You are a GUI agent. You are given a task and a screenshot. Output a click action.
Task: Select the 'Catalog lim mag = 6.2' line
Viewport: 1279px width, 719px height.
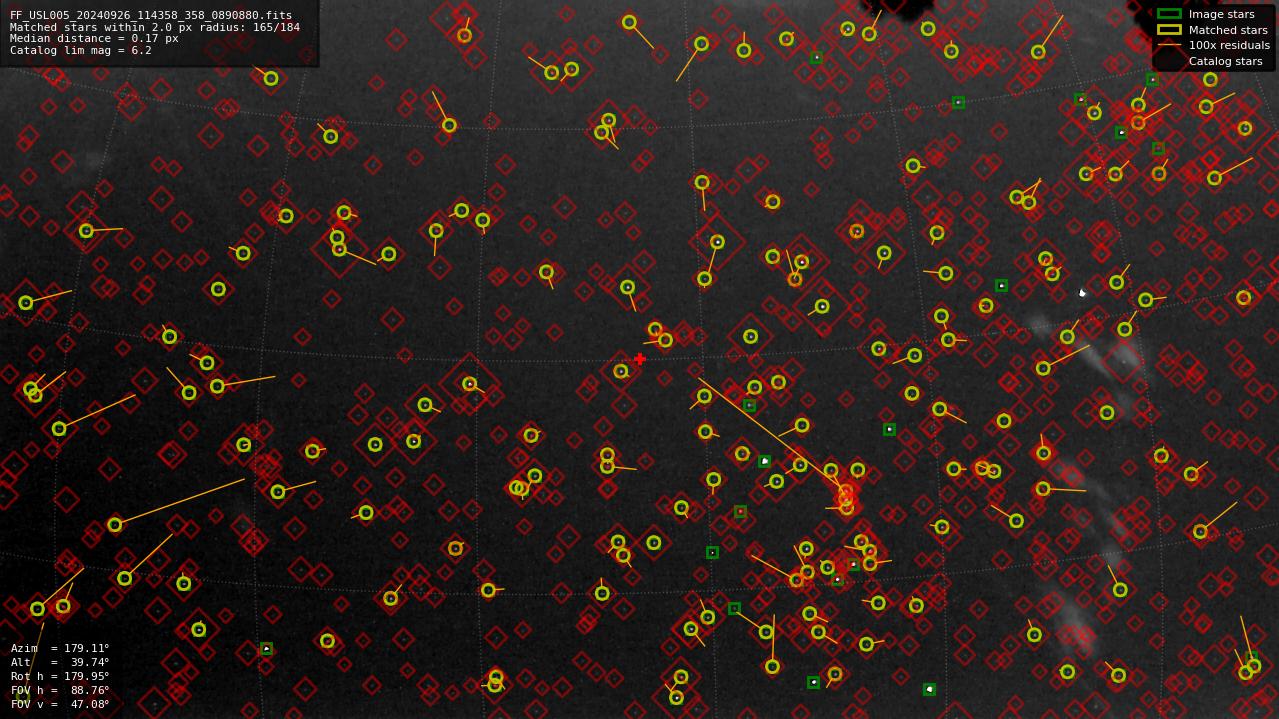tap(81, 50)
